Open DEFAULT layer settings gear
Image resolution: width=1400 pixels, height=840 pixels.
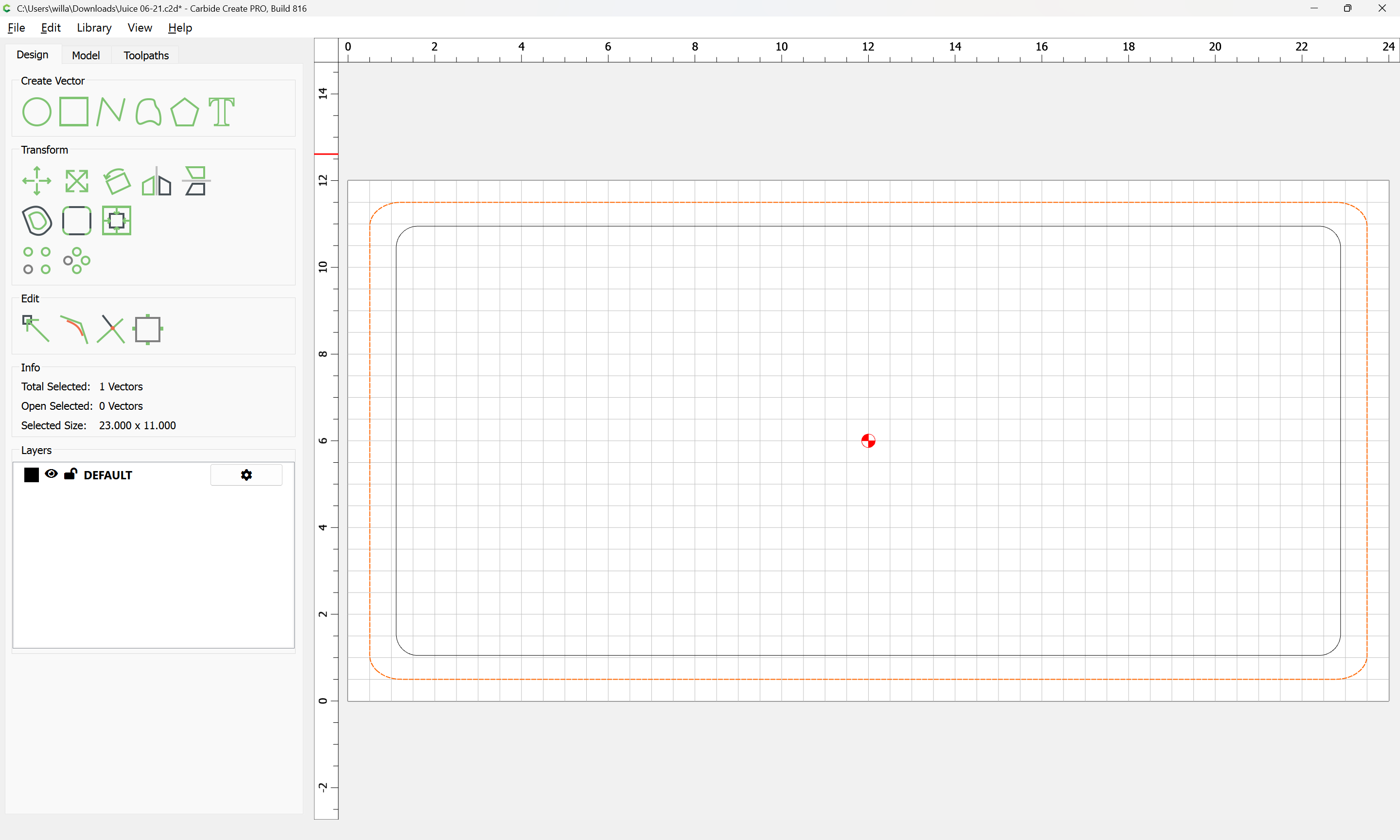[246, 475]
